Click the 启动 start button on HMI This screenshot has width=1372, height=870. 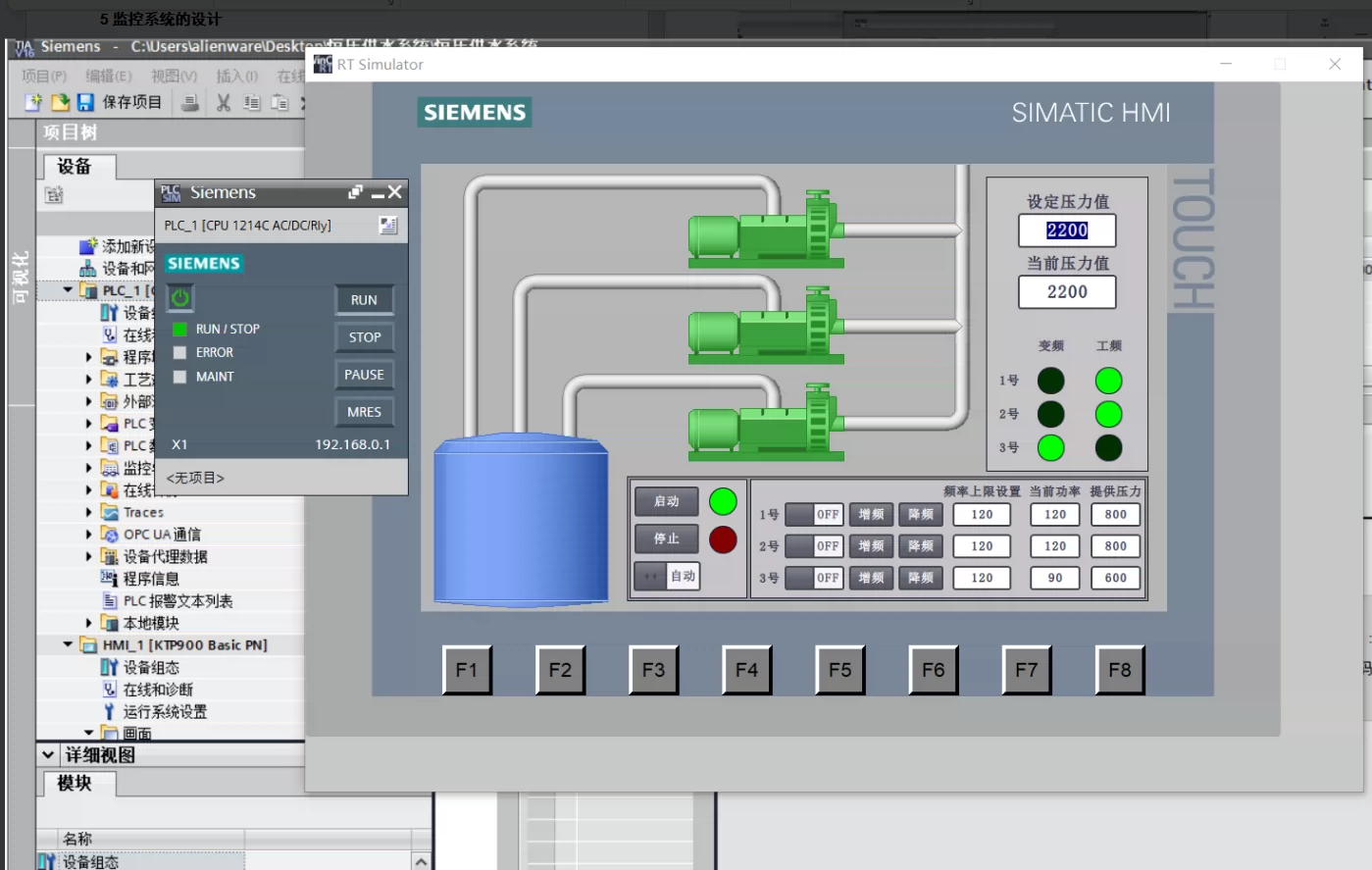(667, 501)
